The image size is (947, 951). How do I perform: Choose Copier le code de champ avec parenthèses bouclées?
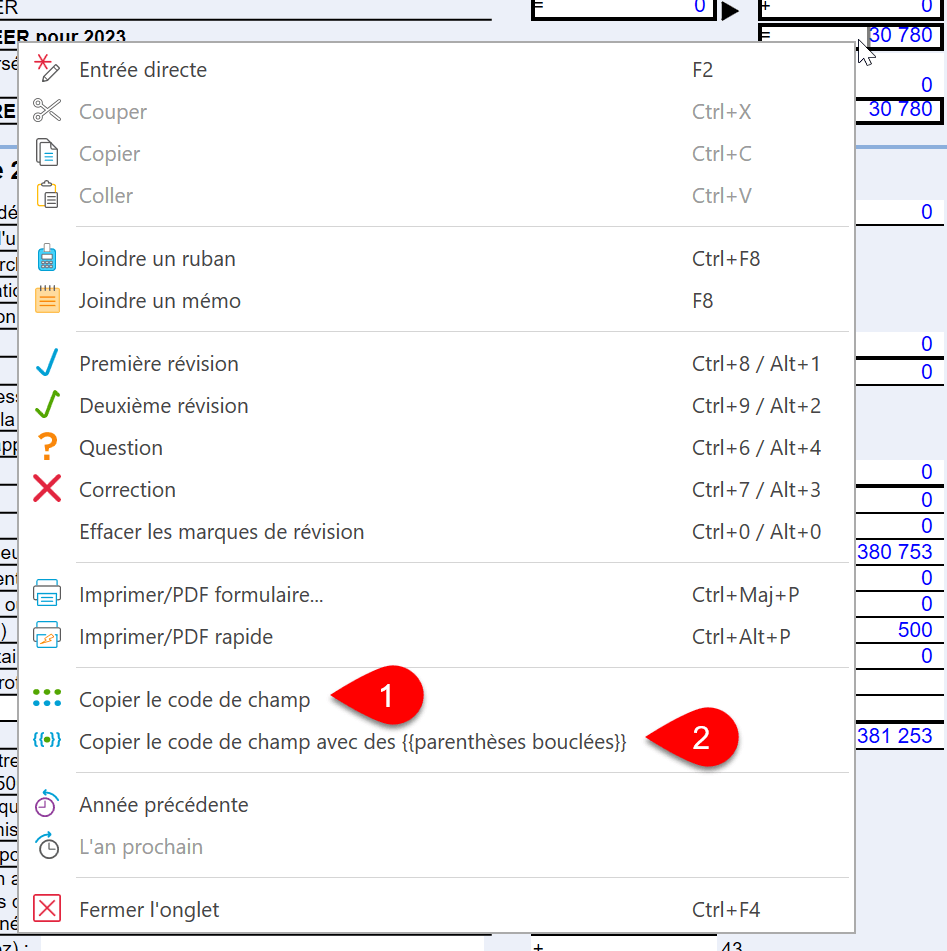(x=436, y=741)
